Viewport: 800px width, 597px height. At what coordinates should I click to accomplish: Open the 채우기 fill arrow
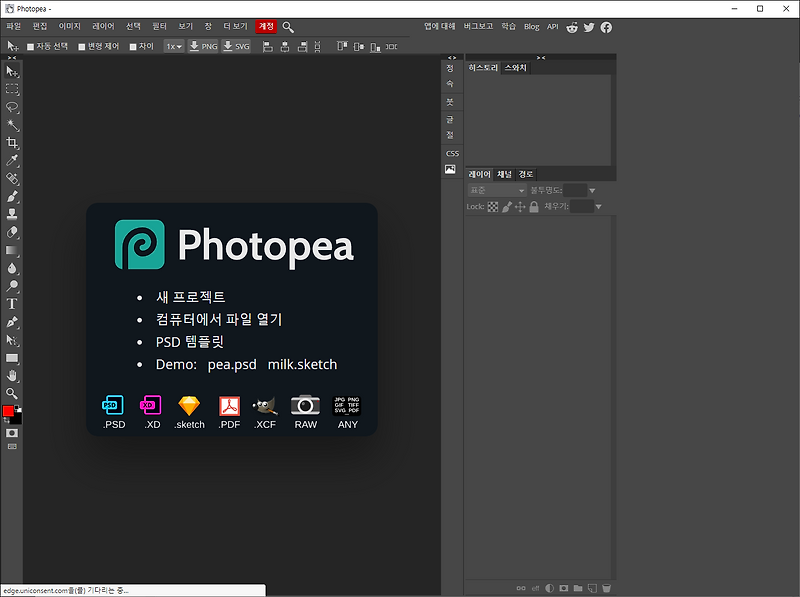[x=598, y=207]
